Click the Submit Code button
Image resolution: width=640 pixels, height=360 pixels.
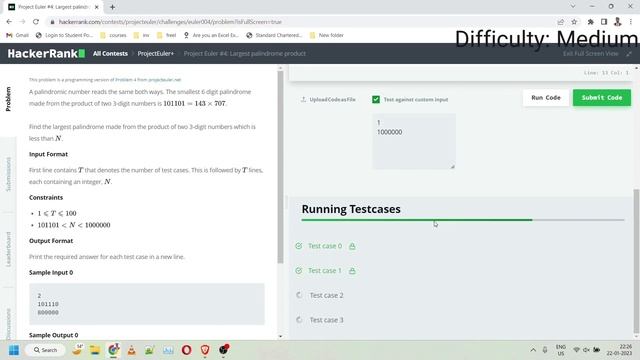[602, 98]
